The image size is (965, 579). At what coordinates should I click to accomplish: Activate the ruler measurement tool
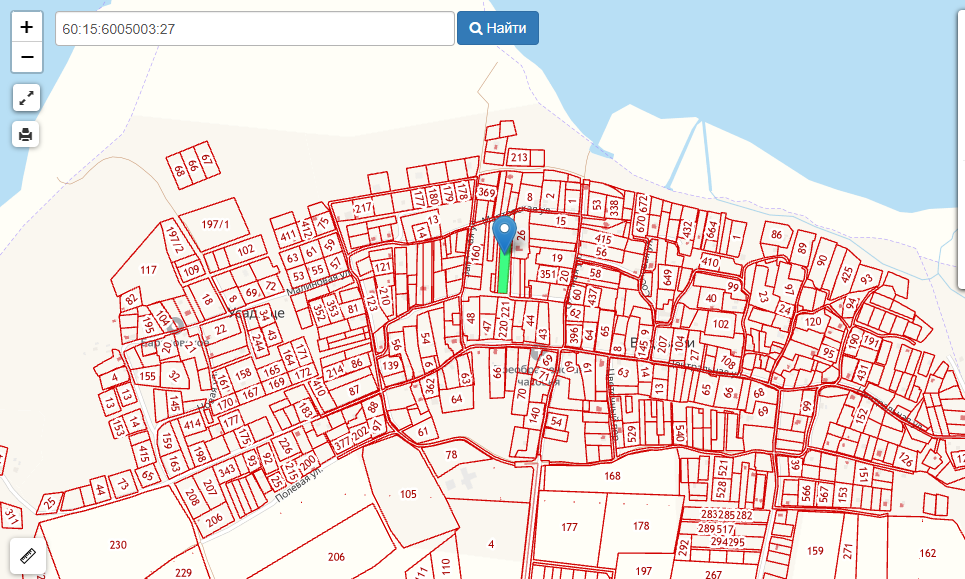[27, 556]
